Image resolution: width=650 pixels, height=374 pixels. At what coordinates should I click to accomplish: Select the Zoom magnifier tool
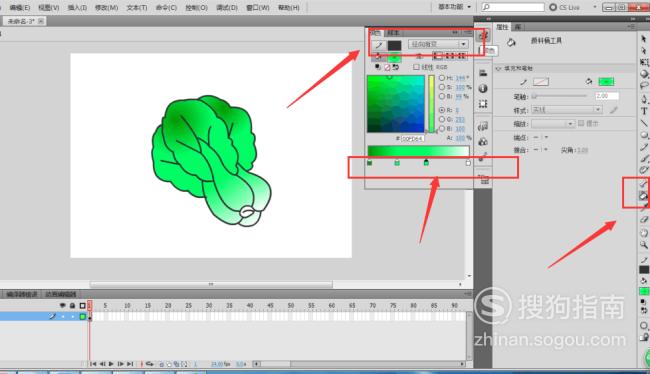tap(644, 245)
